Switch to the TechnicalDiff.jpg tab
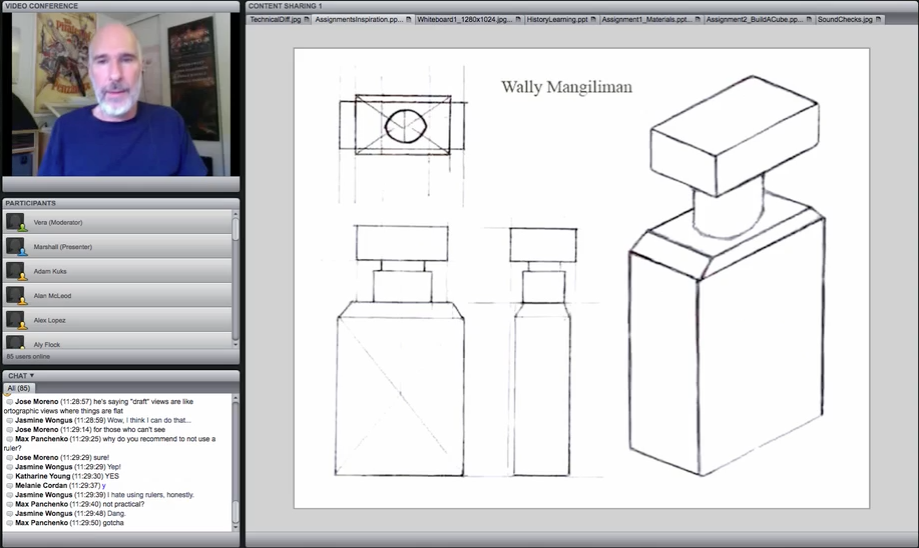 [278, 19]
